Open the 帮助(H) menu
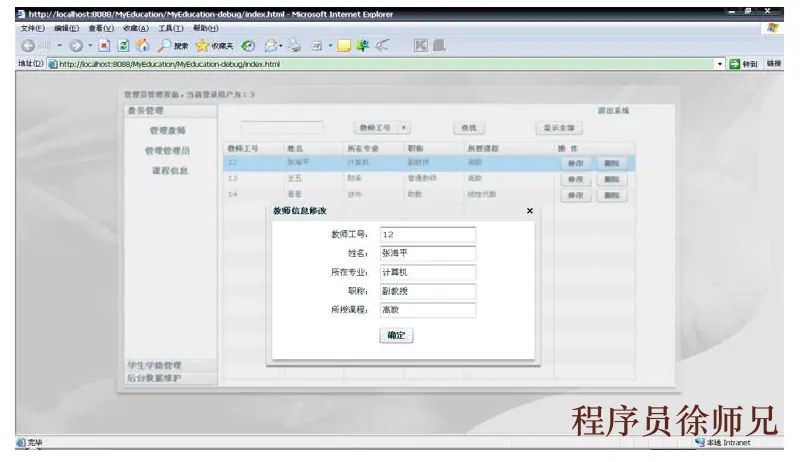Screen dimensions: 800x462 [206, 29]
